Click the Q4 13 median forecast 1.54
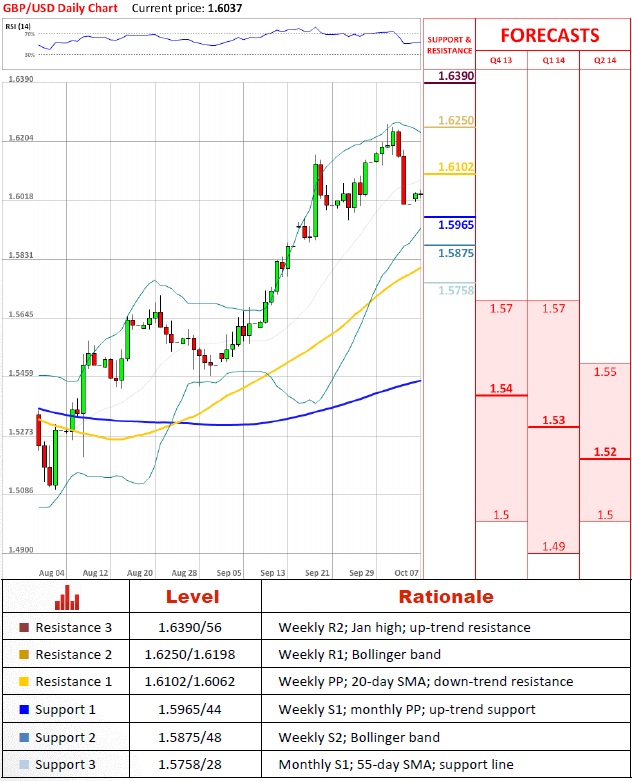The width and height of the screenshot is (632, 781). [501, 389]
